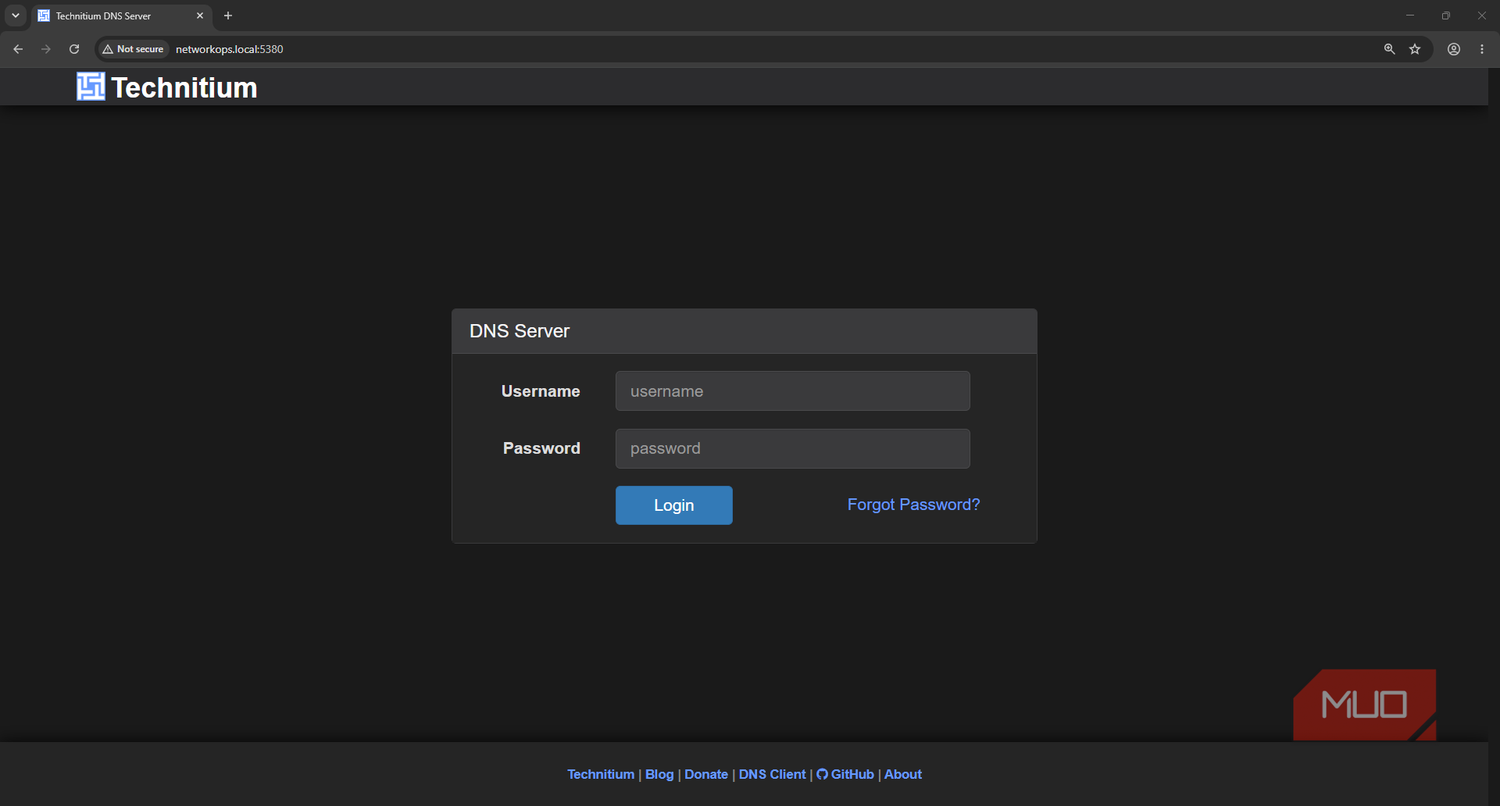Open the GitHub footer link
The image size is (1500, 806).
tap(845, 774)
